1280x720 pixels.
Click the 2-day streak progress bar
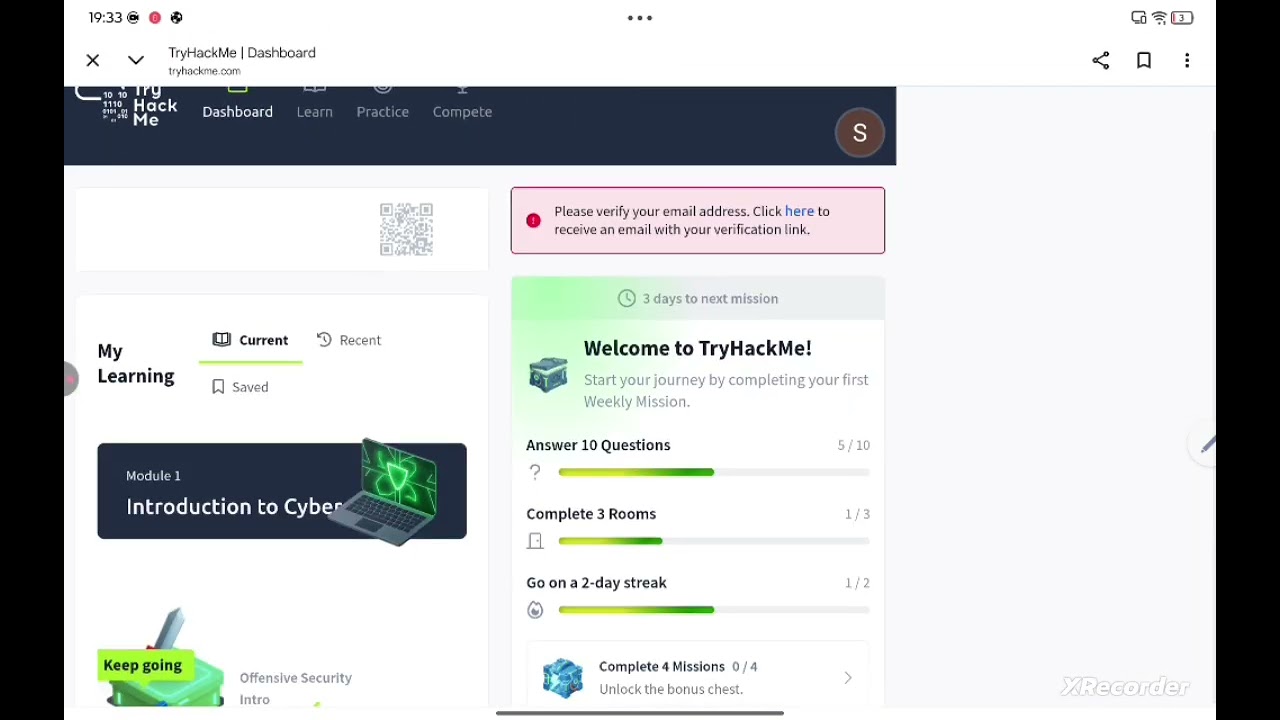[x=714, y=610]
